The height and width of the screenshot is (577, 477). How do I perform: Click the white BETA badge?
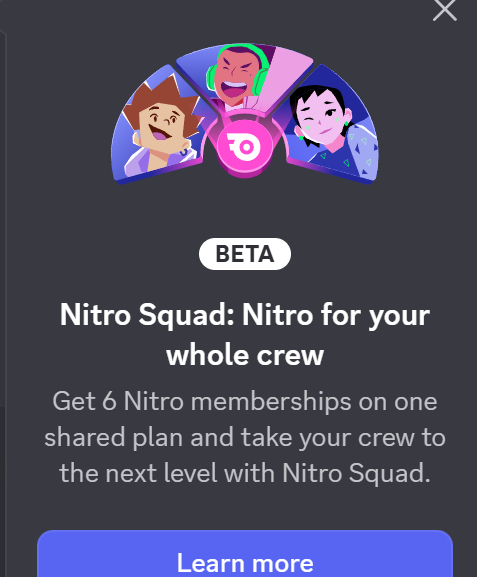(245, 254)
